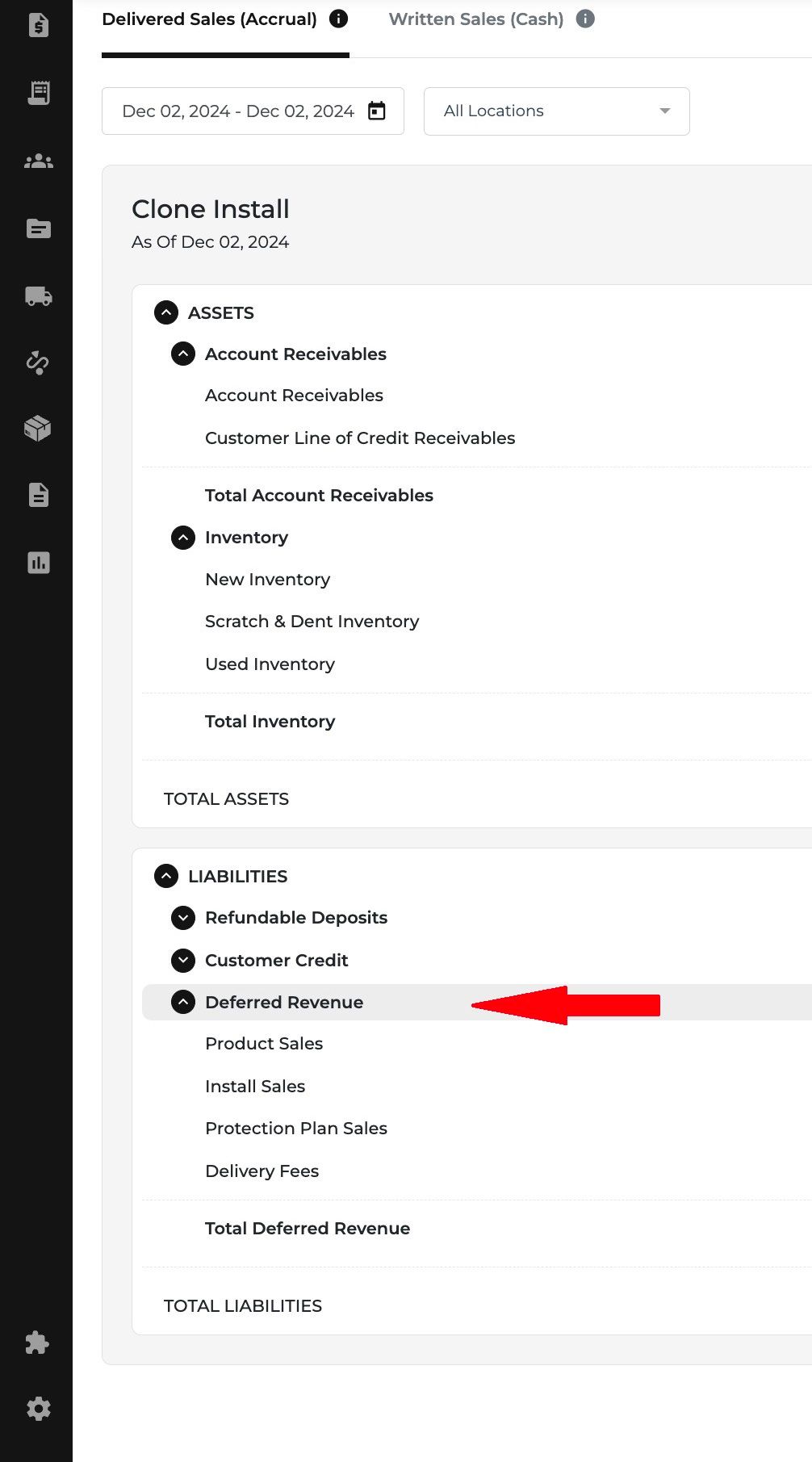Viewport: 812px width, 1462px height.
Task: Expand the Refundable Deposits group
Action: tap(183, 918)
